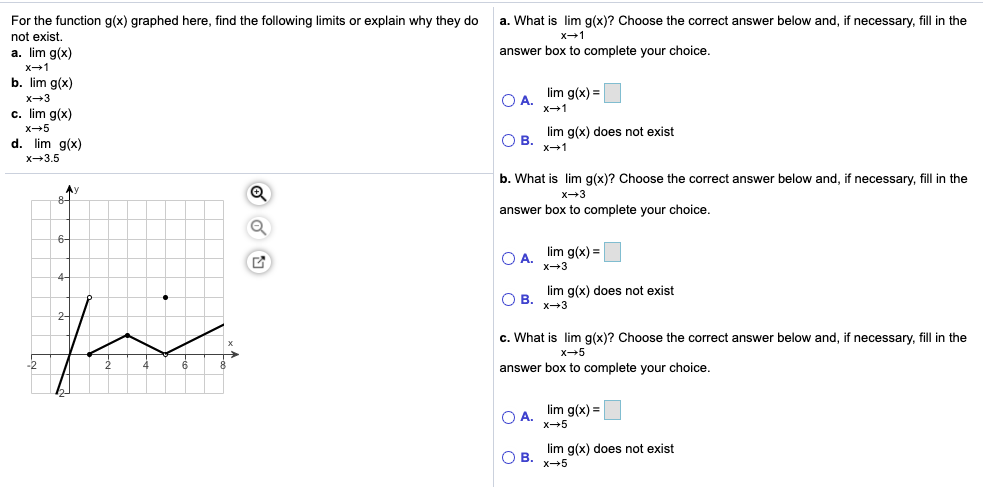The height and width of the screenshot is (500, 983).
Task: Choose 'does not exist' radio for x→1
Action: pos(509,140)
